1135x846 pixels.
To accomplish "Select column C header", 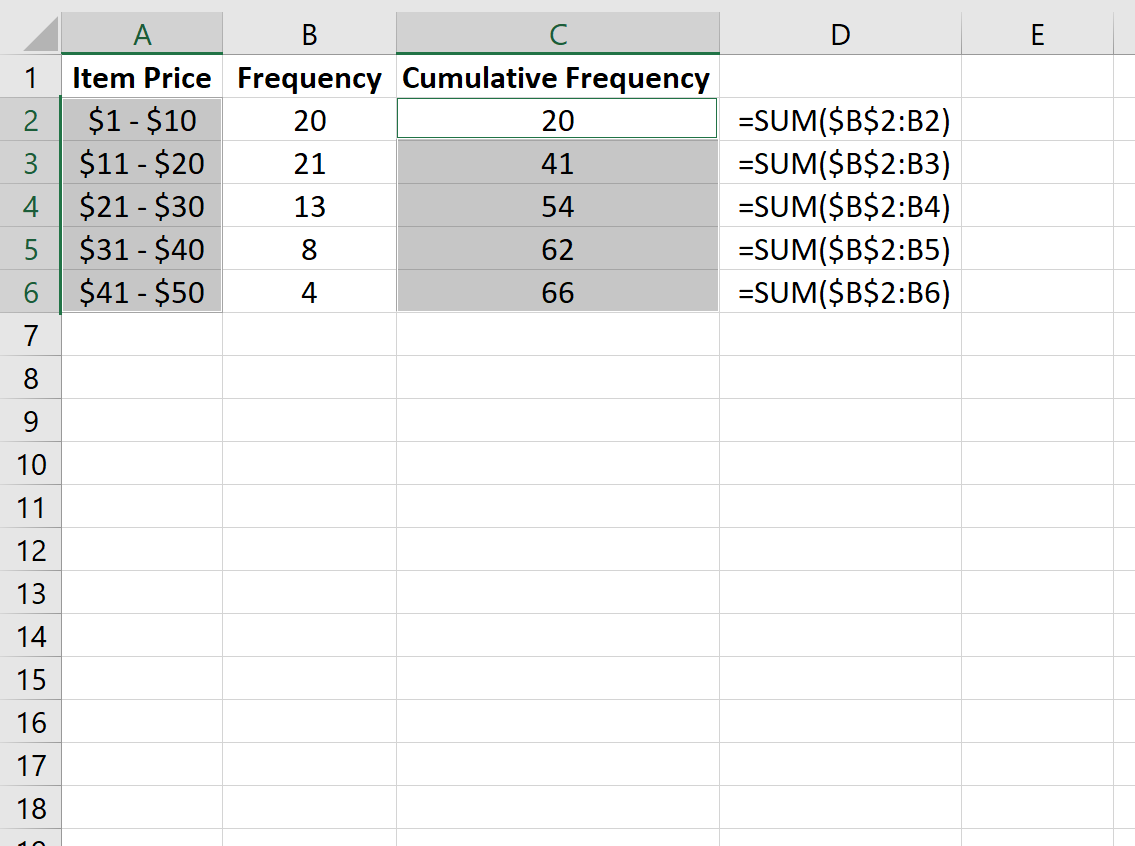I will coord(558,35).
